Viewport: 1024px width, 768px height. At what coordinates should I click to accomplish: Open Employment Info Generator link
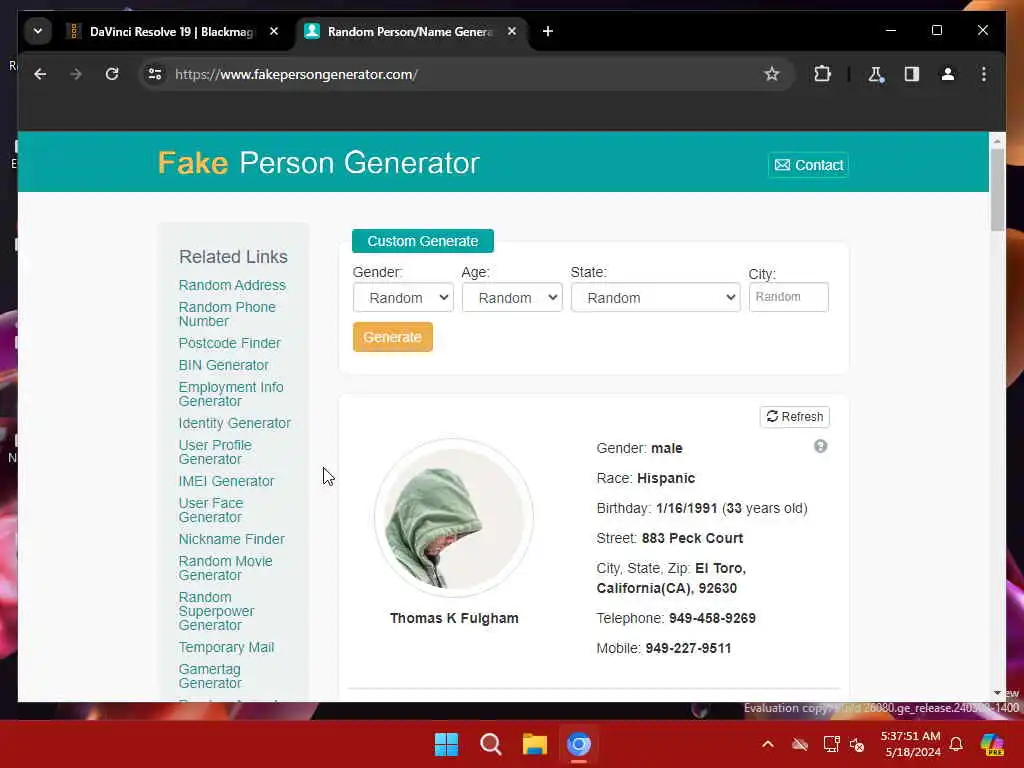231,394
